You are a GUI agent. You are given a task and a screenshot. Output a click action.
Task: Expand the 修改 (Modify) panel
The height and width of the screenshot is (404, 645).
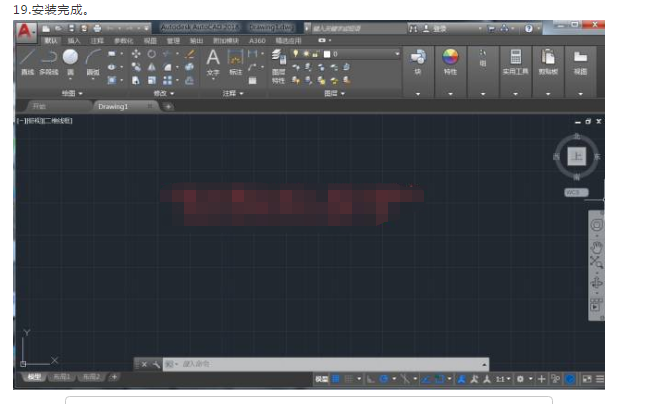pyautogui.click(x=163, y=93)
